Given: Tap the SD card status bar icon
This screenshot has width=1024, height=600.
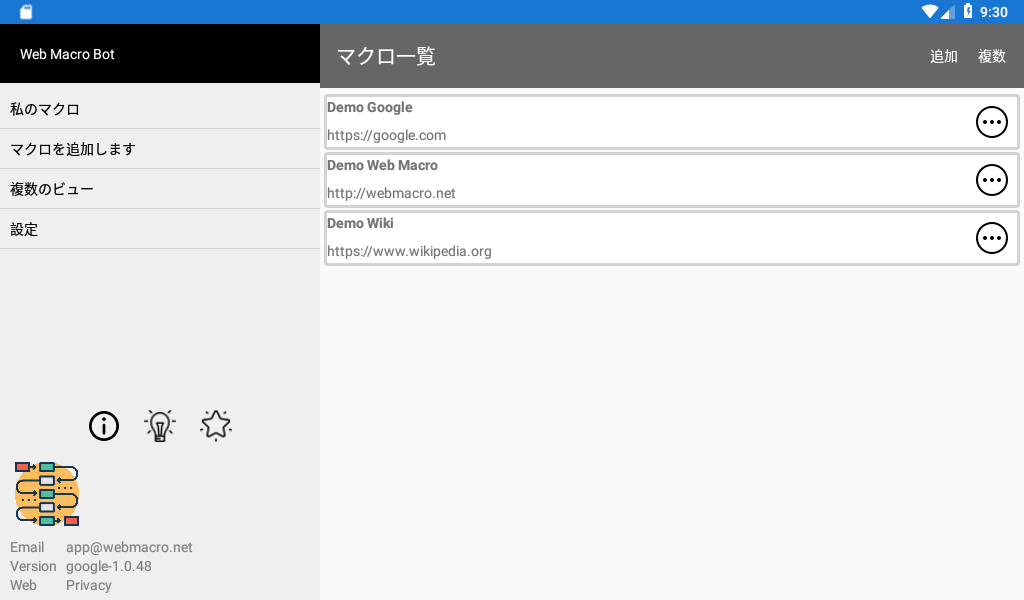Looking at the screenshot, I should click(x=26, y=12).
